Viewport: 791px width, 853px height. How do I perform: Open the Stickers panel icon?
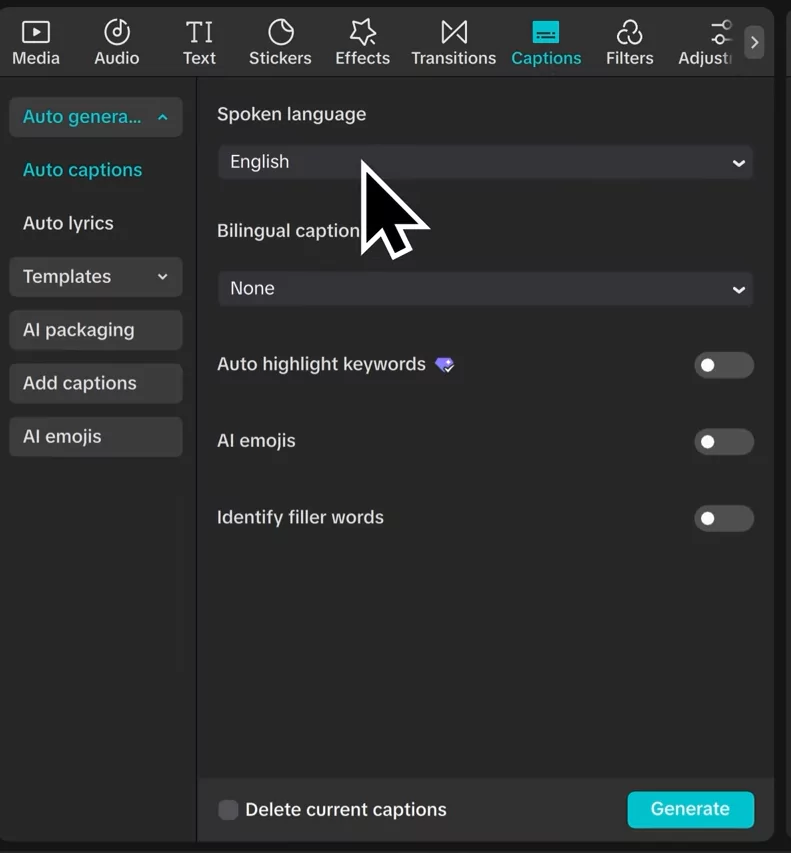point(281,33)
